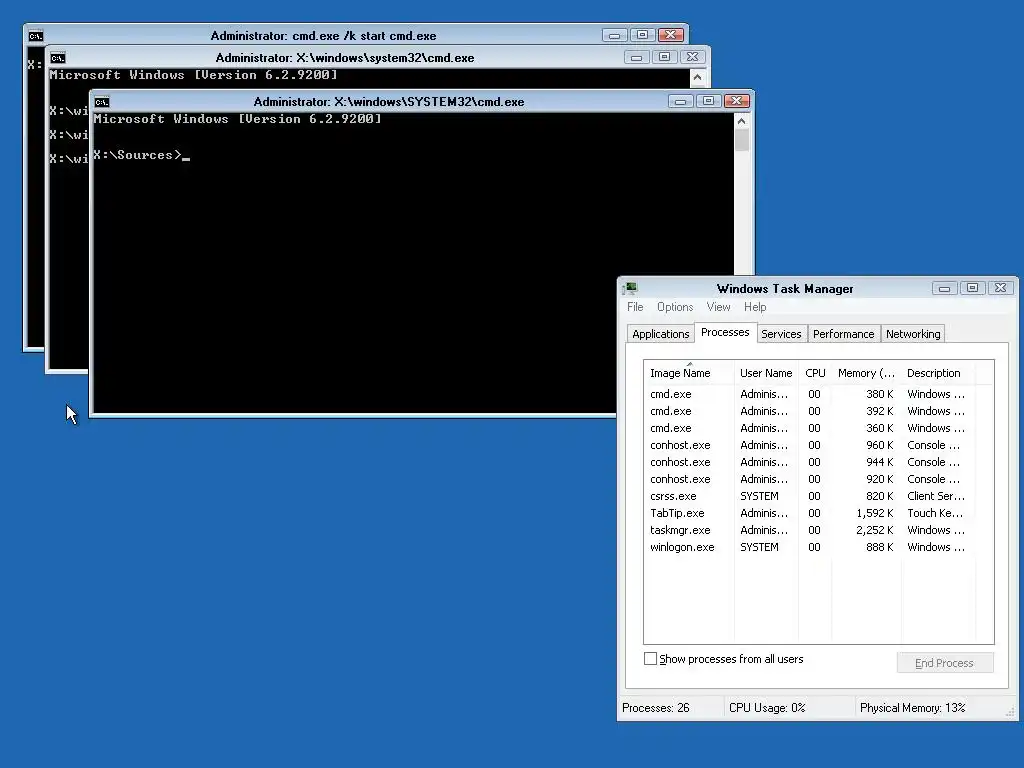The image size is (1024, 768).
Task: Click the Physical Memory: 13% status entry
Action: (x=912, y=707)
